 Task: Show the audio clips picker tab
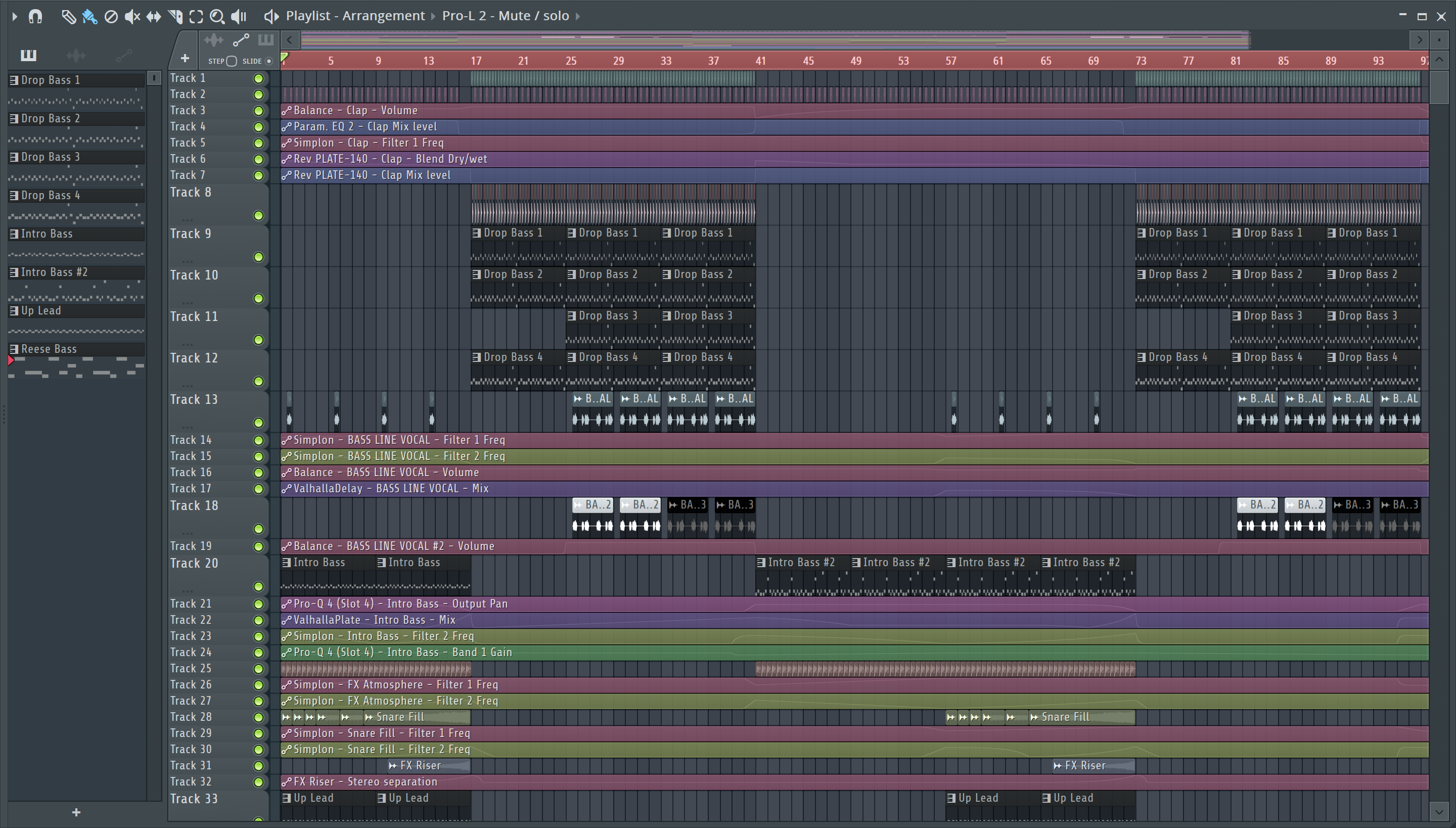pos(76,55)
